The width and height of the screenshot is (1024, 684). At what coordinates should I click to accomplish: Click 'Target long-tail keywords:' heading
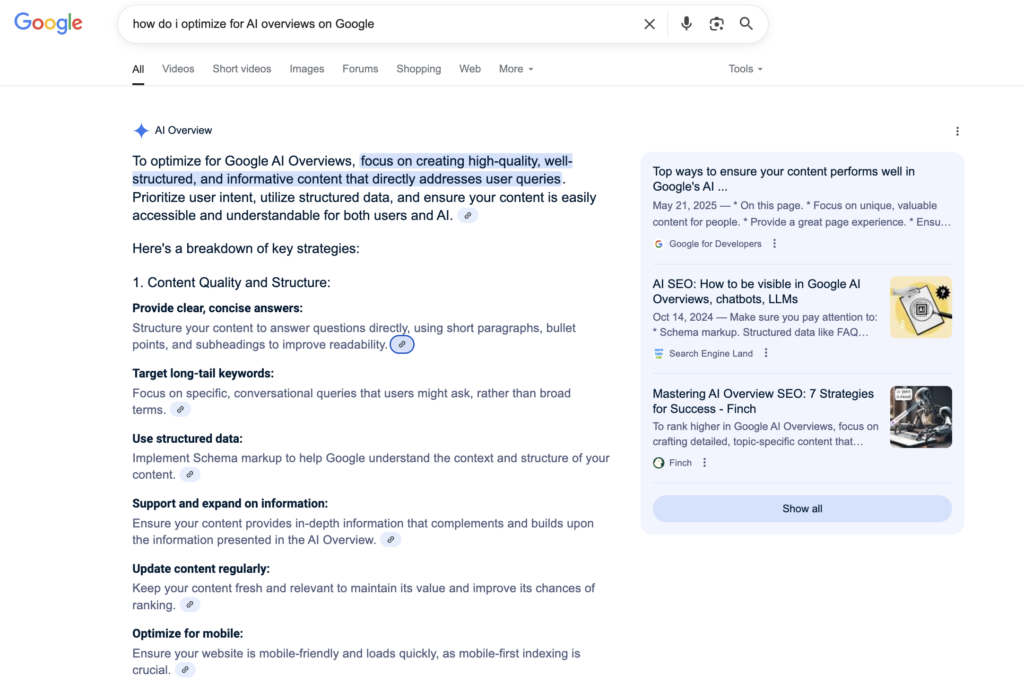203,374
